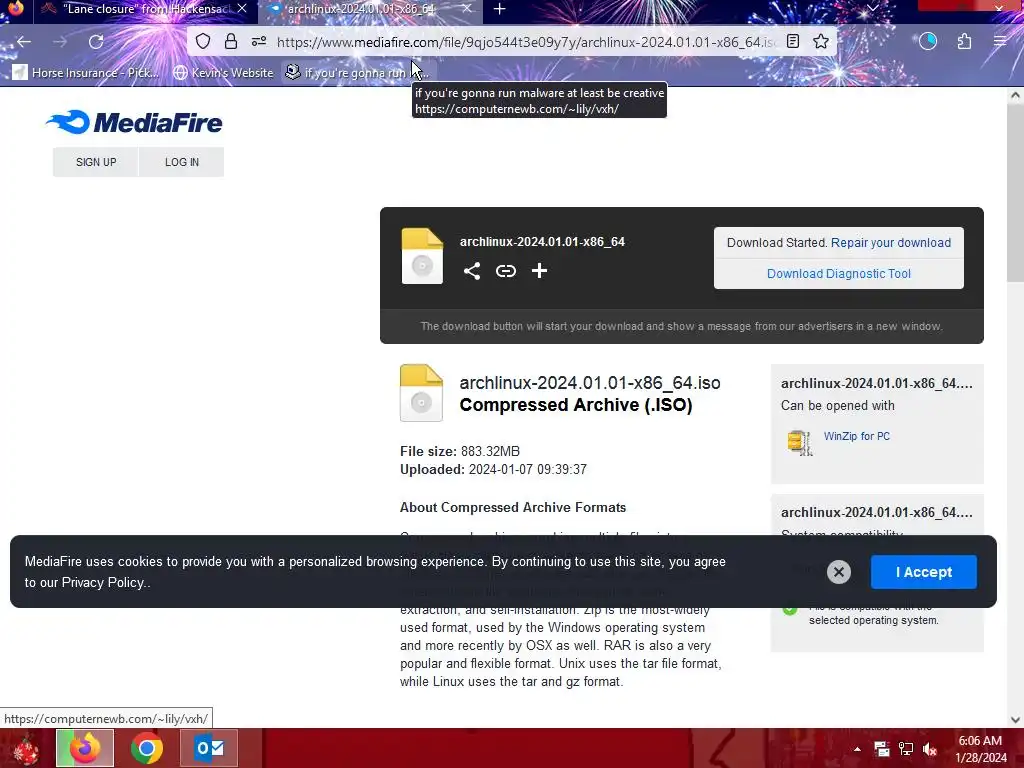Viewport: 1024px width, 768px height.
Task: Click the plus add-to-account icon
Action: click(539, 271)
